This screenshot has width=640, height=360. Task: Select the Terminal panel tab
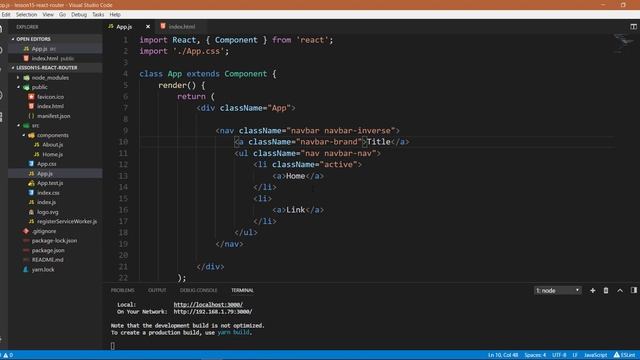[x=242, y=290]
